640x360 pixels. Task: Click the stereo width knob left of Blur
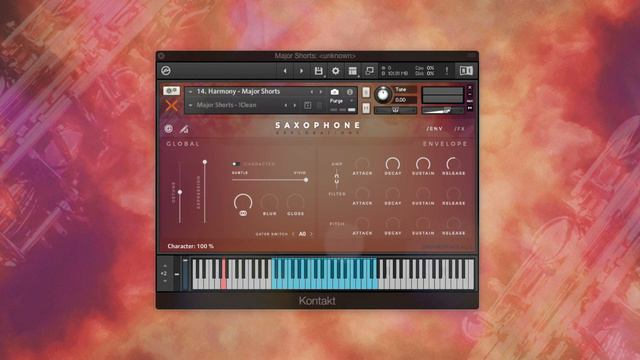click(243, 202)
